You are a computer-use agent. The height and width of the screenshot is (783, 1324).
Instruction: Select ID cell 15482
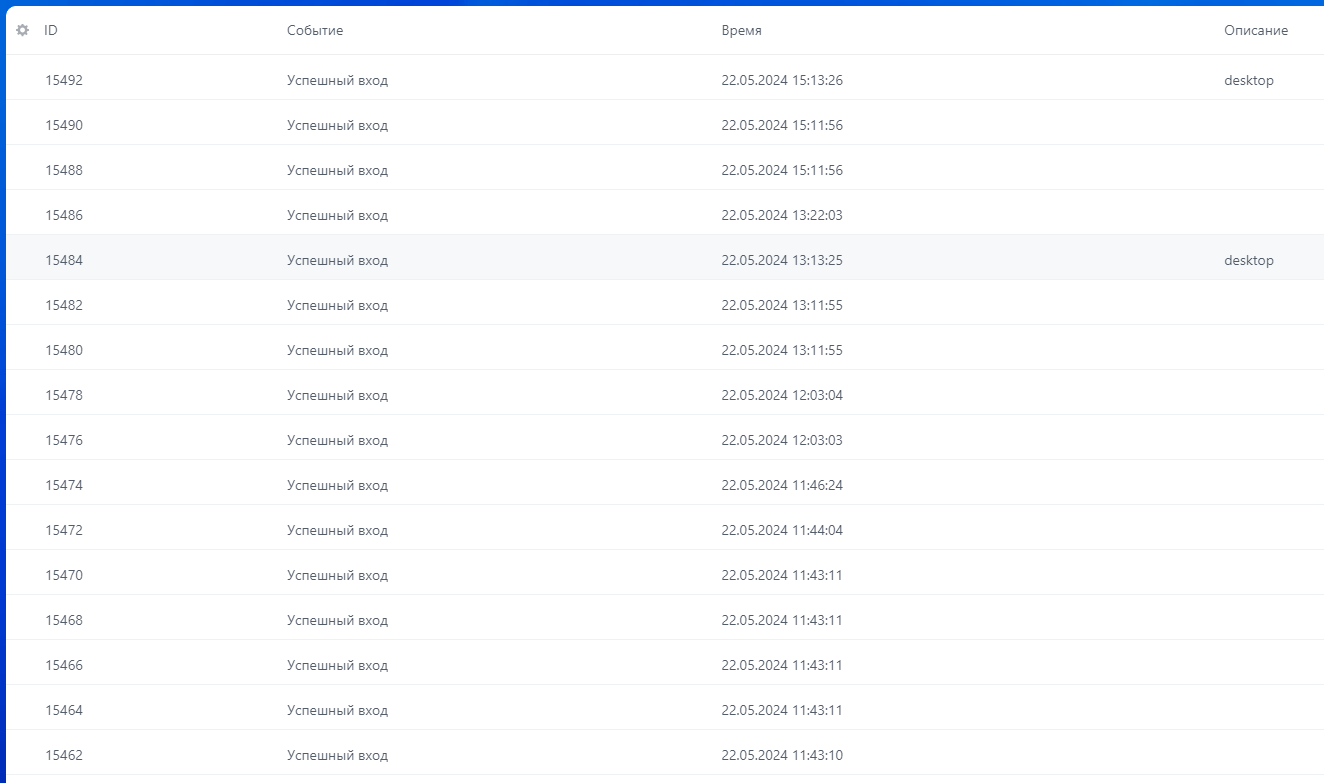coord(64,305)
